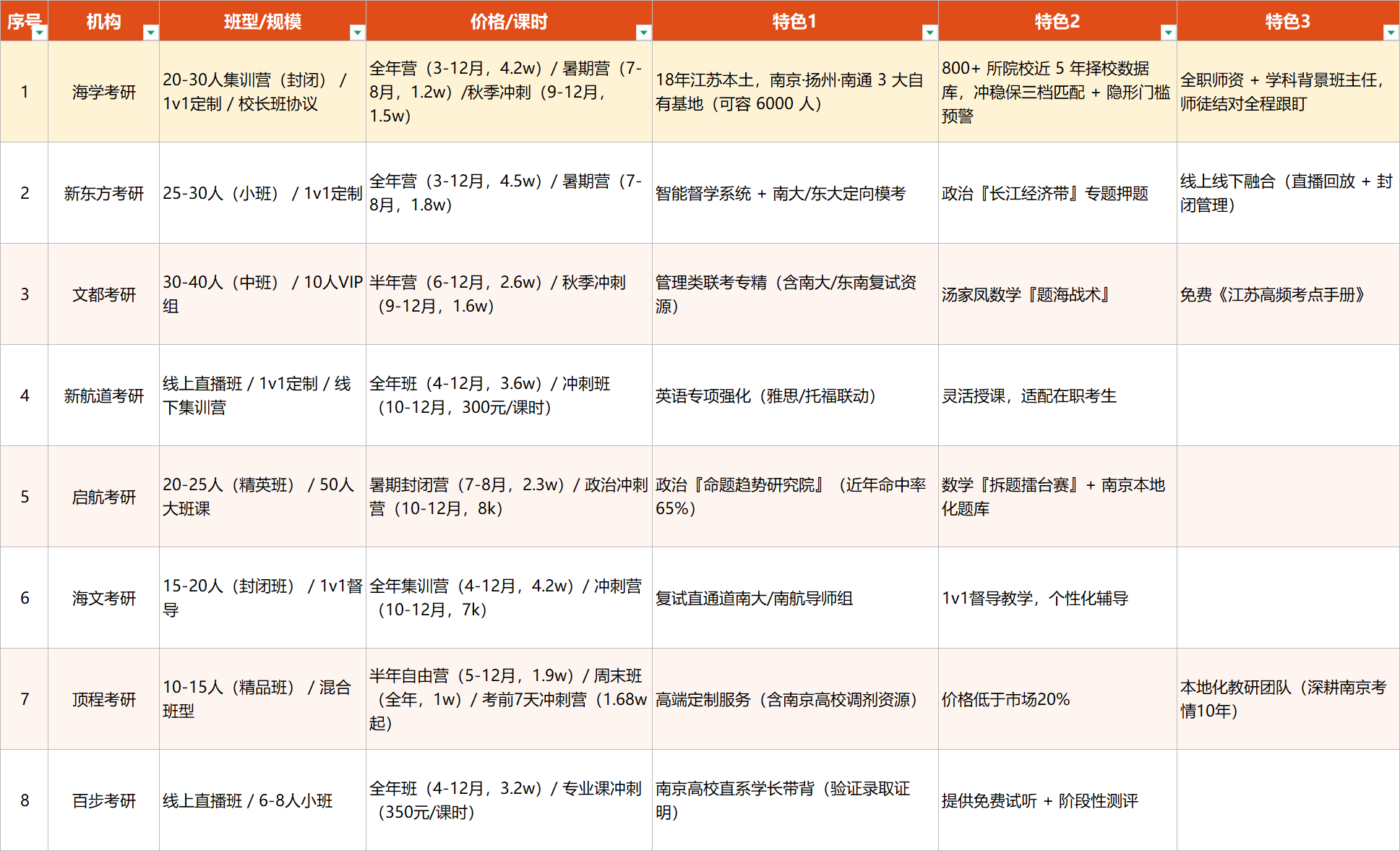Select the 新东方考研 institution cell
This screenshot has width=1400, height=851.
(104, 193)
